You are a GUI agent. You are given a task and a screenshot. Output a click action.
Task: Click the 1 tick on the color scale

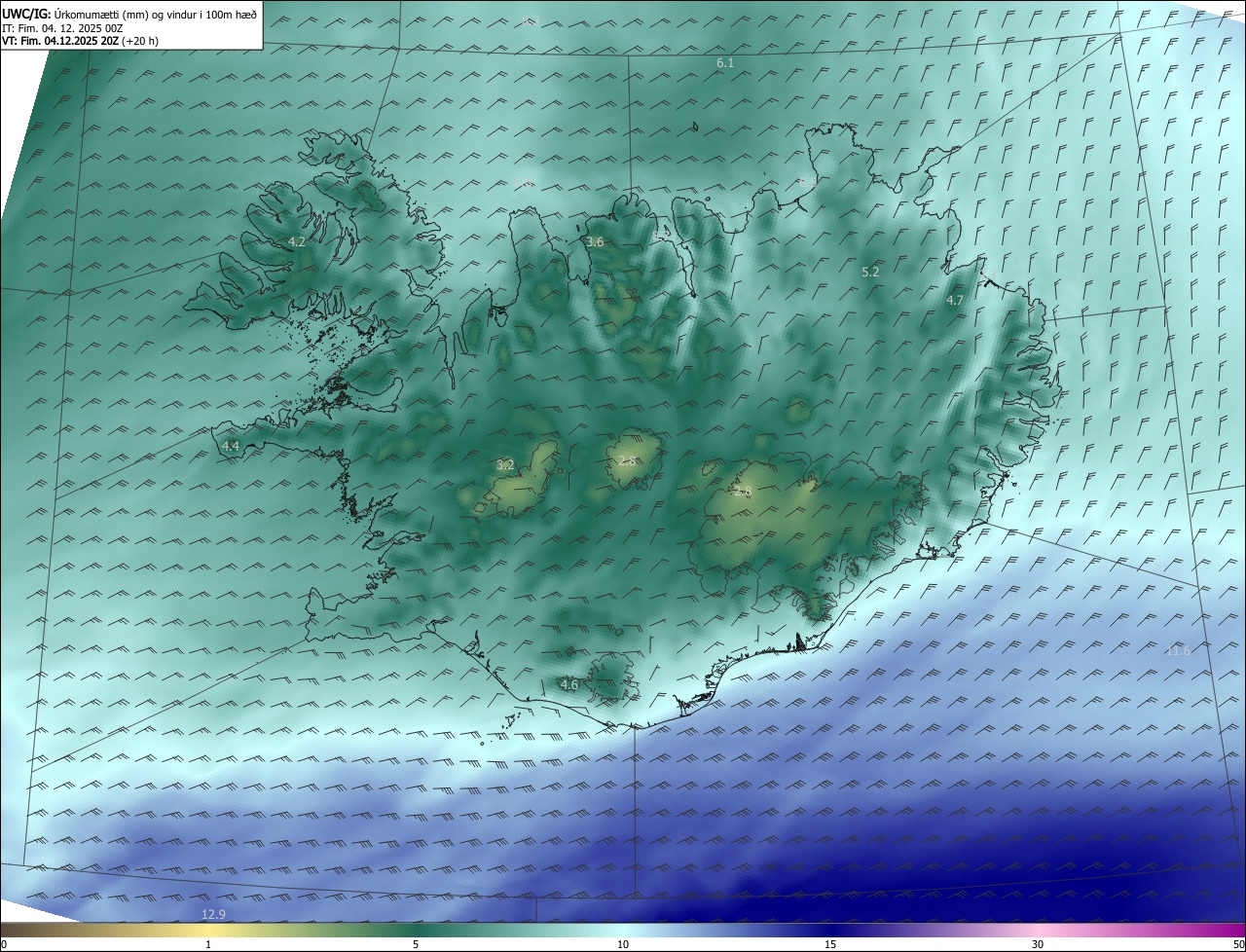coord(208,944)
